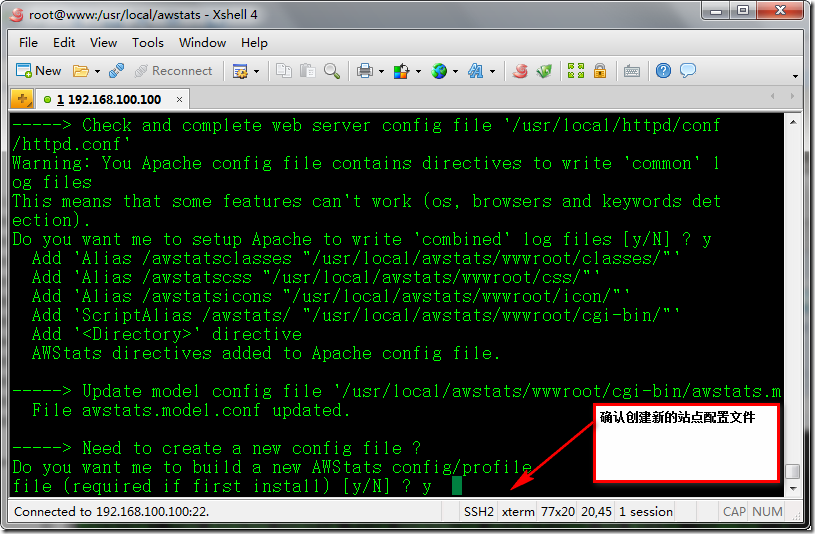Image resolution: width=815 pixels, height=534 pixels.
Task: Click the New session button
Action: click(x=38, y=71)
